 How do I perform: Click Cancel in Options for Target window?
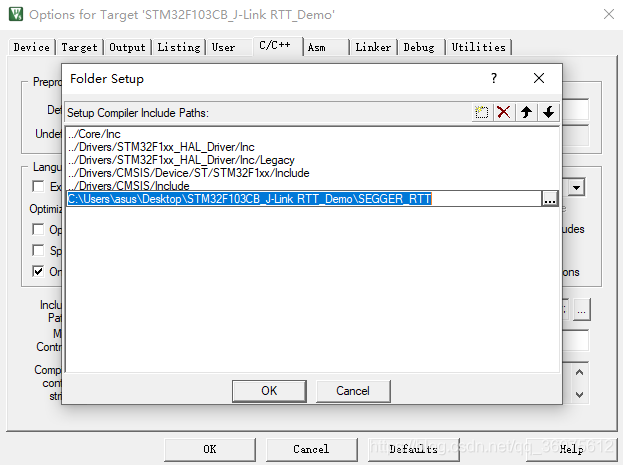(x=311, y=449)
